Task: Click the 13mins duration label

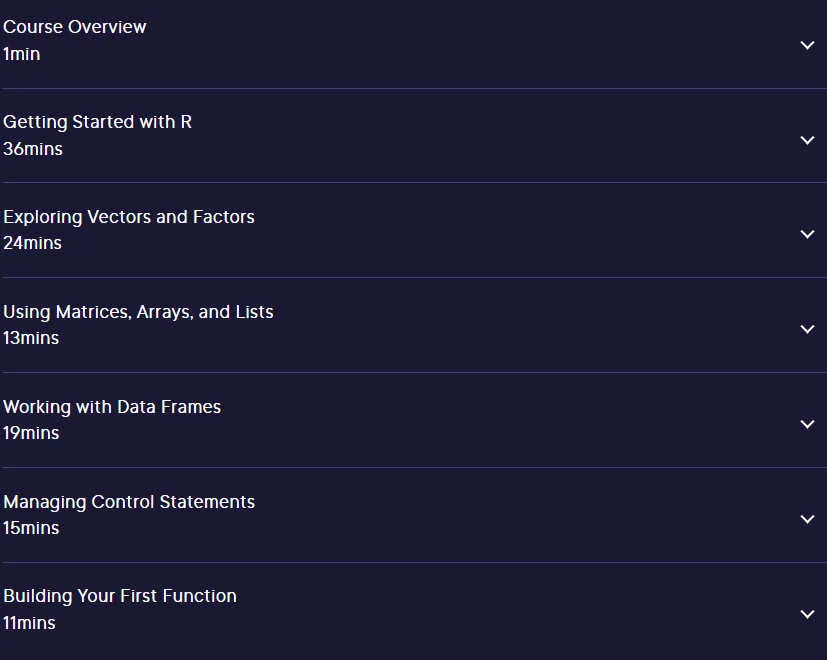Action: [31, 338]
